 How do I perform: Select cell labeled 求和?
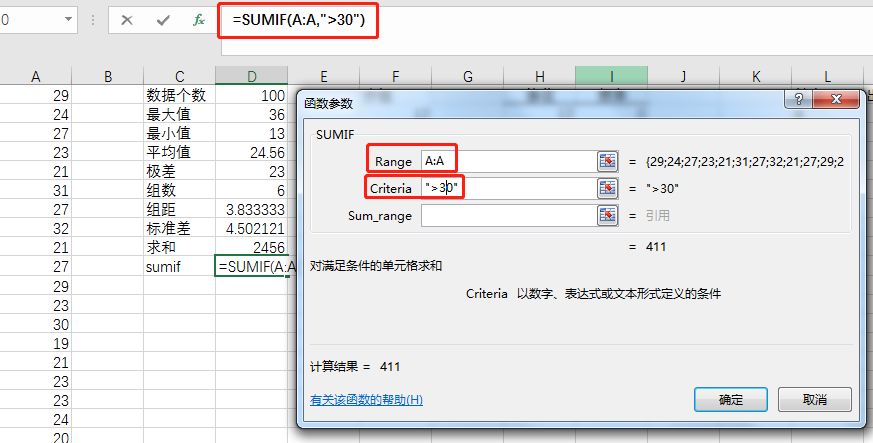179,247
